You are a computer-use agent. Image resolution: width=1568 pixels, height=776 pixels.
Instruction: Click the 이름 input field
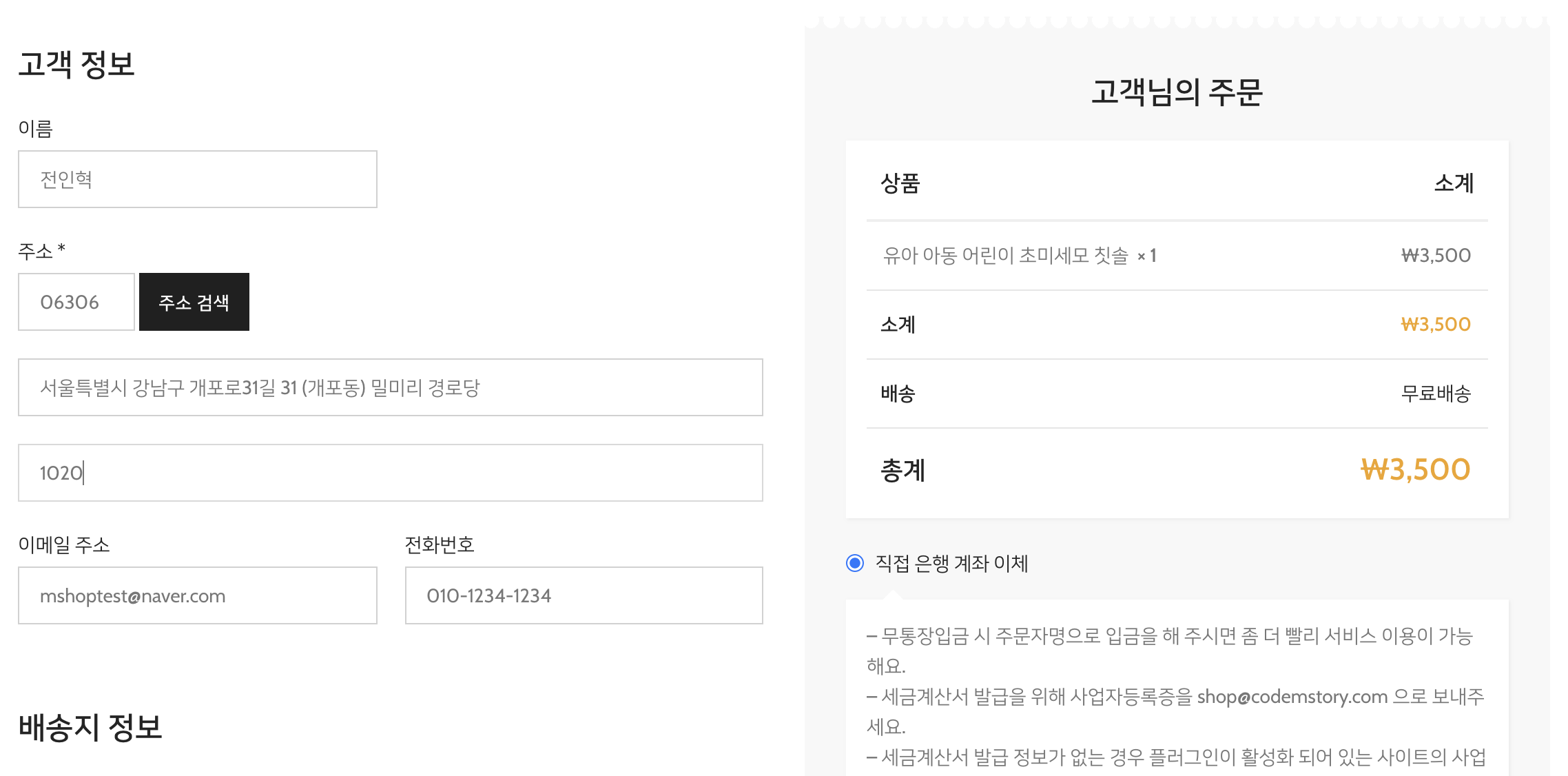pyautogui.click(x=197, y=179)
